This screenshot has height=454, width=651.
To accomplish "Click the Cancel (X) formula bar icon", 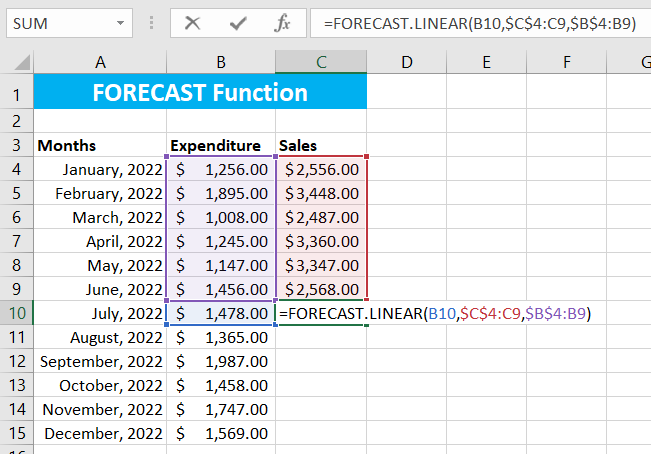I will click(x=192, y=23).
